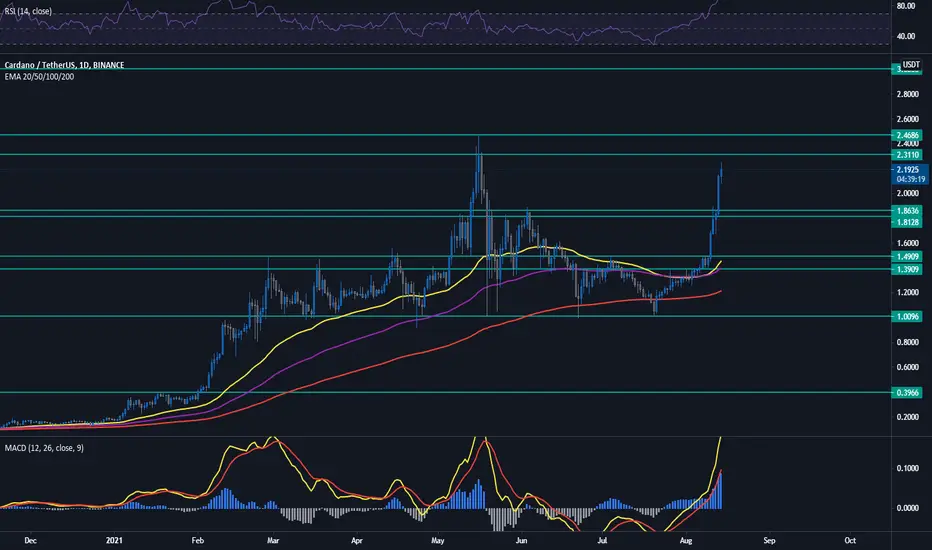
Task: Click the 04:39:19 candle countdown timer
Action: (911, 179)
